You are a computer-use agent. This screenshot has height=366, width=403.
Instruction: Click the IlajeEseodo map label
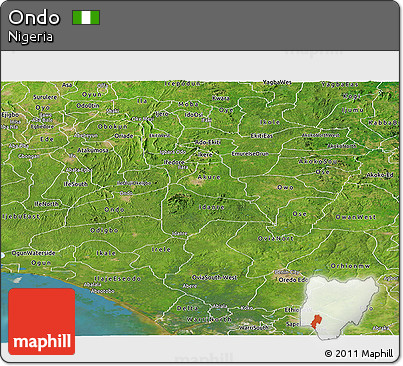pos(117,279)
